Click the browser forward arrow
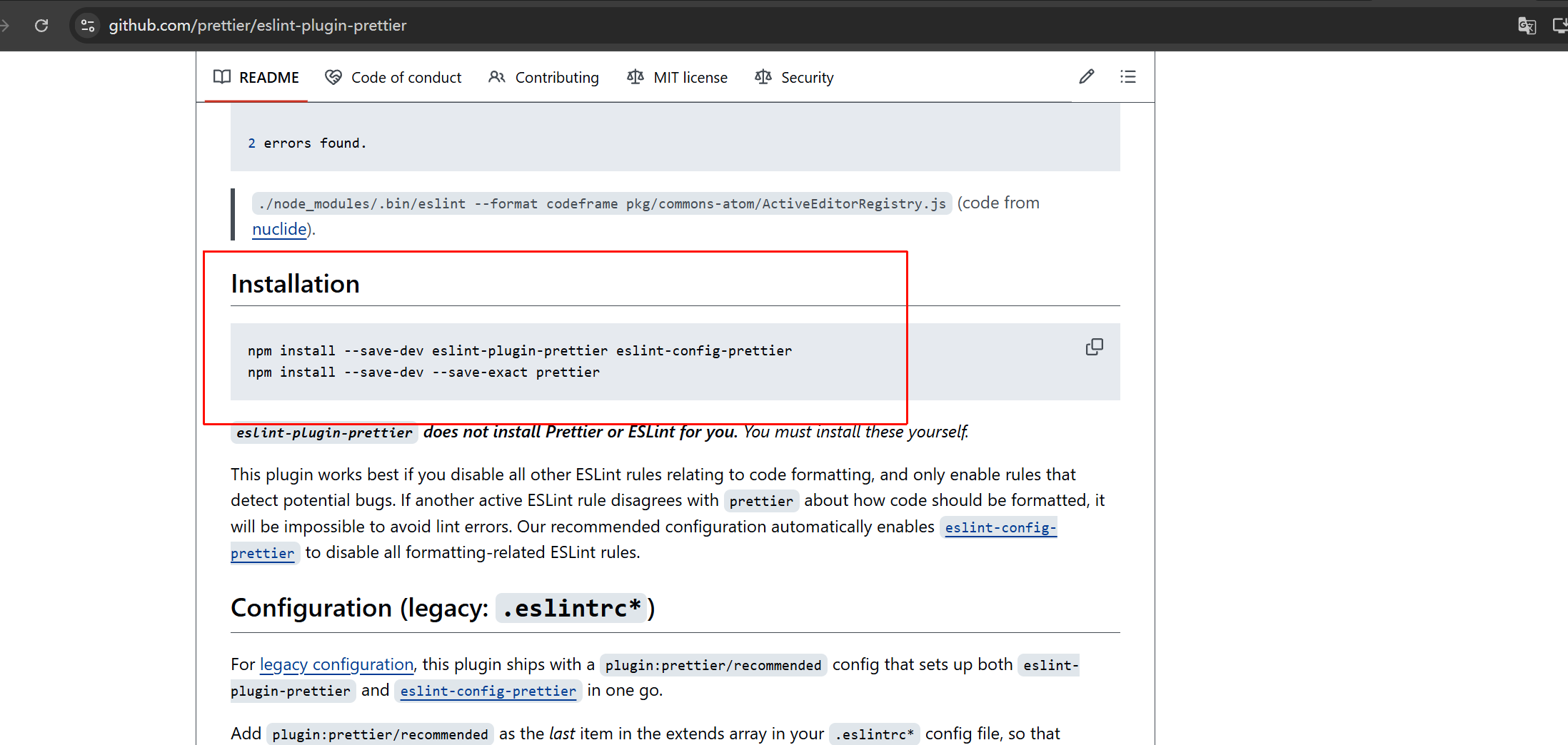 [x=4, y=26]
